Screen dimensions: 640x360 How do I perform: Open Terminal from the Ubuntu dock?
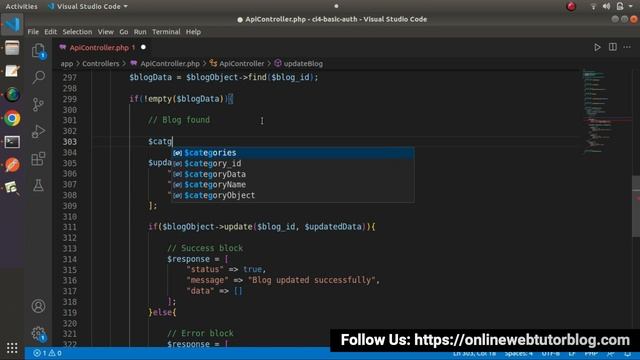[12, 142]
